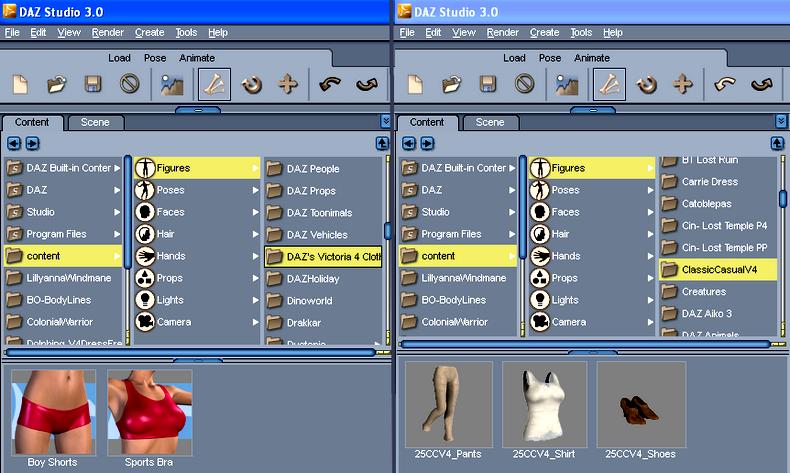This screenshot has width=790, height=473.
Task: Go forward with right arrow in left window
Action: tap(32, 144)
